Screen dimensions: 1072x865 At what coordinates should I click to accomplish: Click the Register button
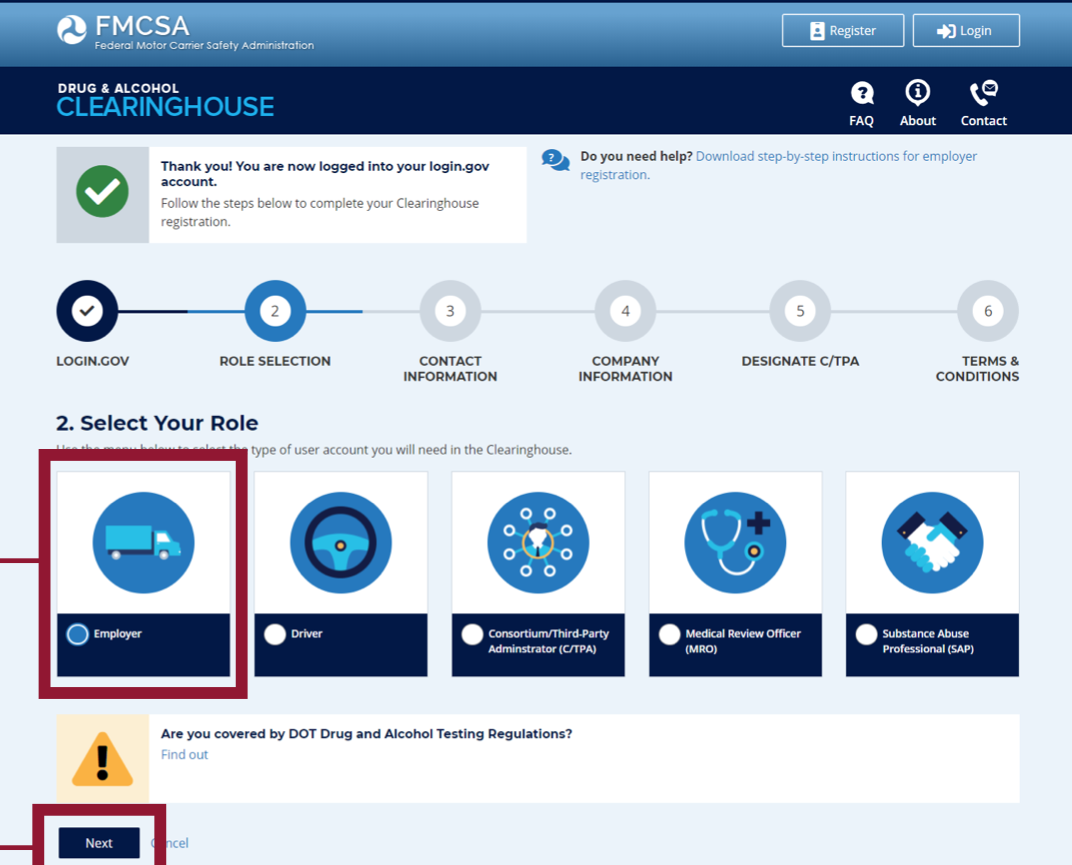click(x=843, y=30)
